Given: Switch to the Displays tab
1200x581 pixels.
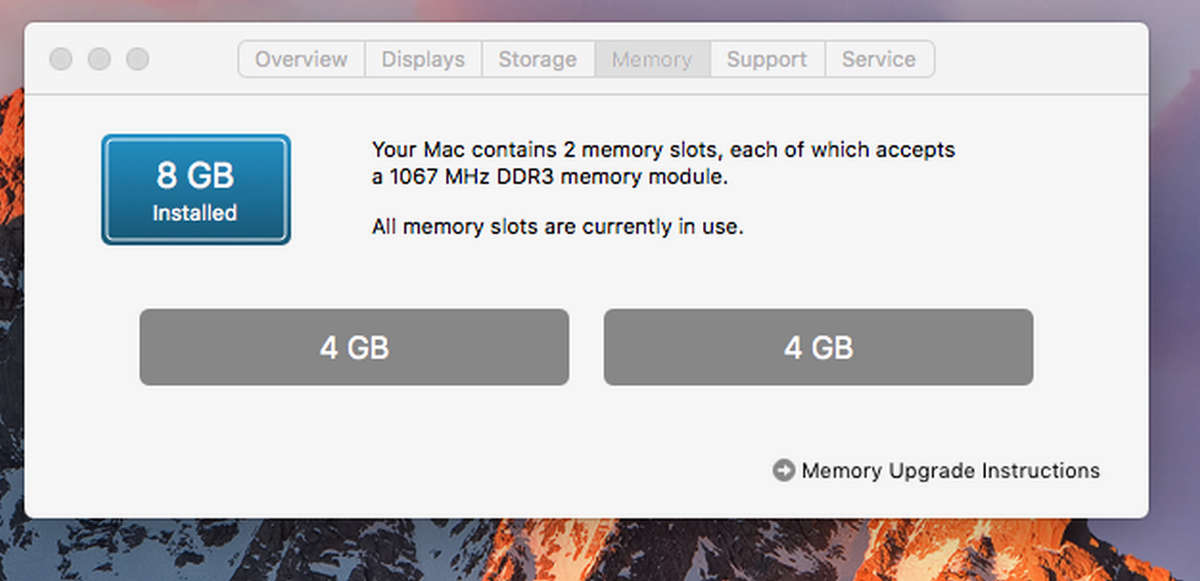Looking at the screenshot, I should pyautogui.click(x=423, y=59).
